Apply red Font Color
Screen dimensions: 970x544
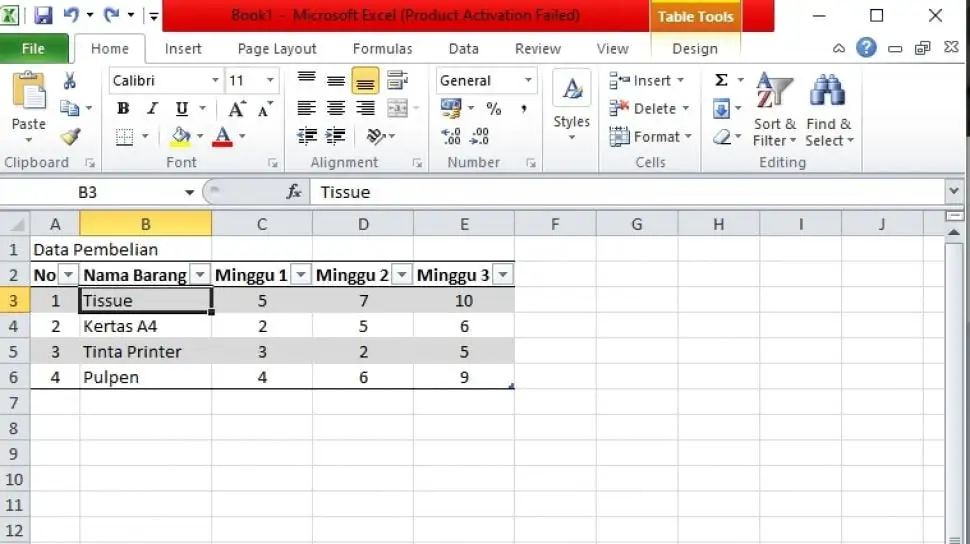pyautogui.click(x=222, y=137)
